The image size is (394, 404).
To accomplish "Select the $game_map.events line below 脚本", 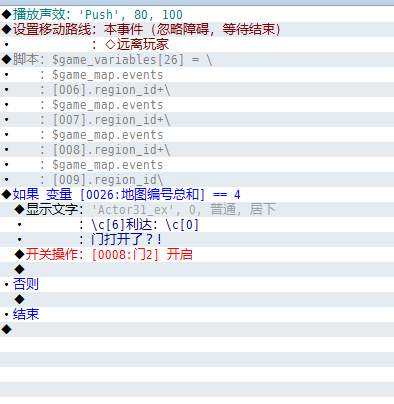I will (197, 74).
